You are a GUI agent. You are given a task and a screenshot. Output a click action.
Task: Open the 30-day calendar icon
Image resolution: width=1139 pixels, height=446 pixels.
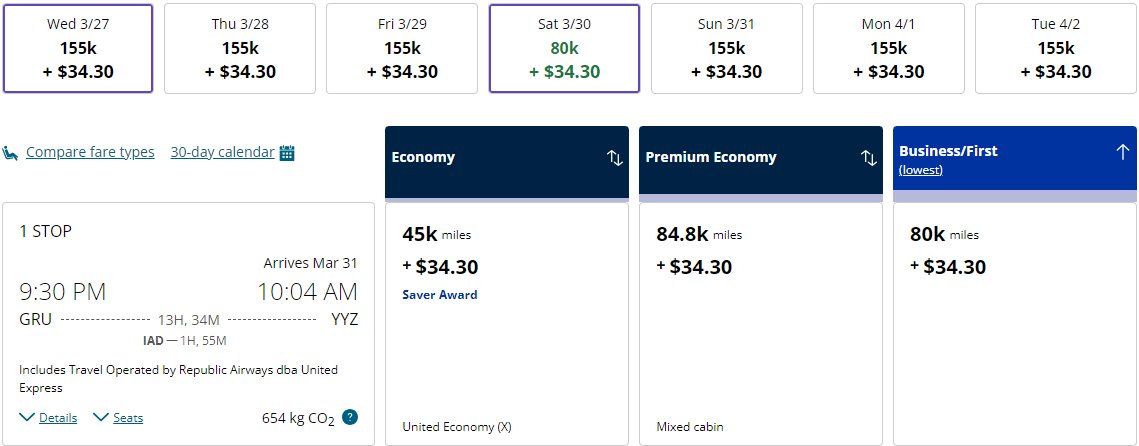(287, 153)
